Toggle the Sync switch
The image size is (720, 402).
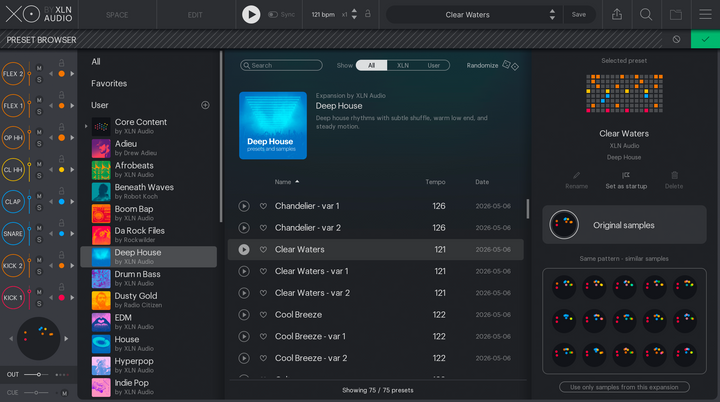click(x=273, y=15)
